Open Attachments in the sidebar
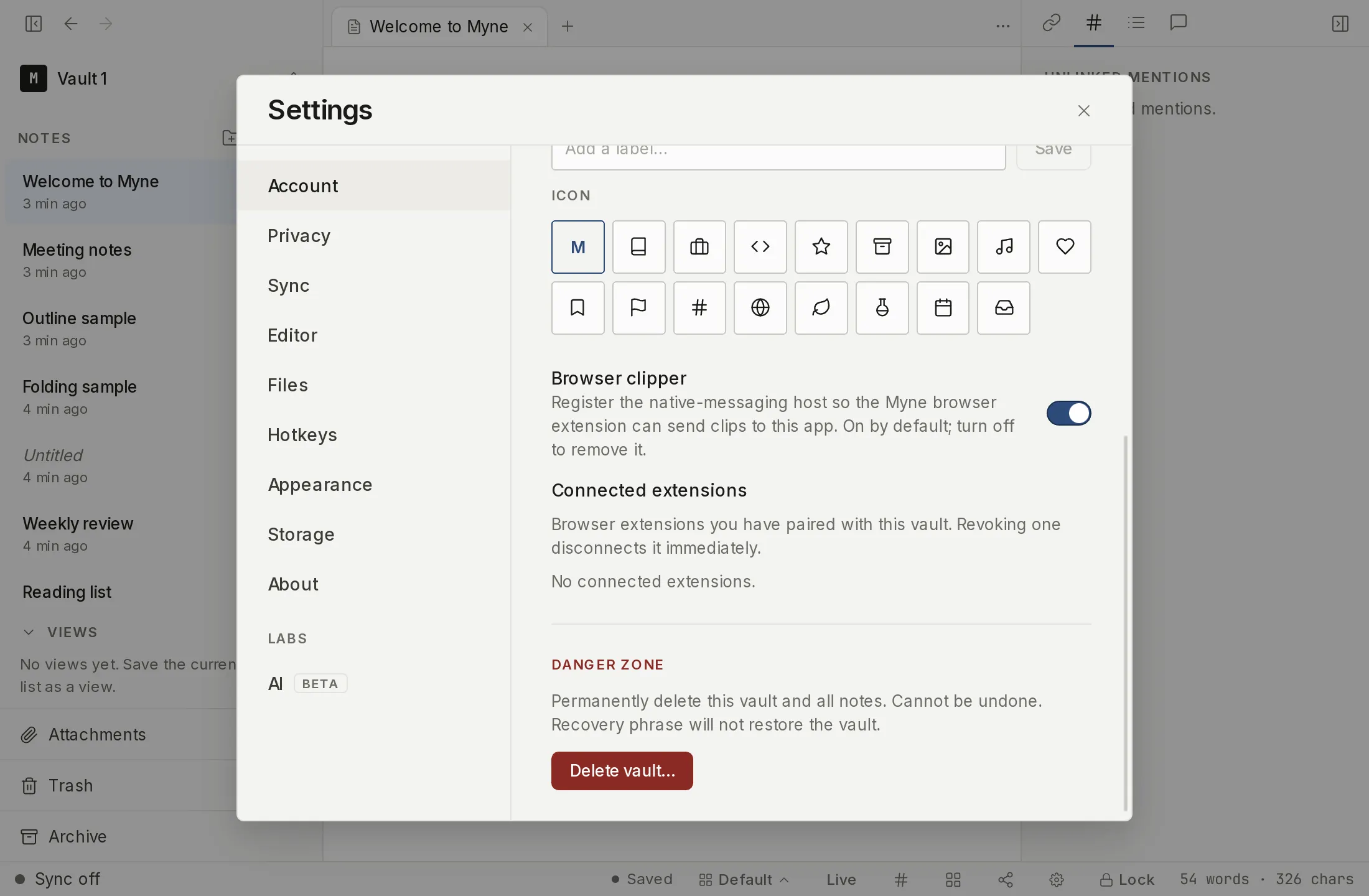The height and width of the screenshot is (896, 1369). [x=118, y=735]
